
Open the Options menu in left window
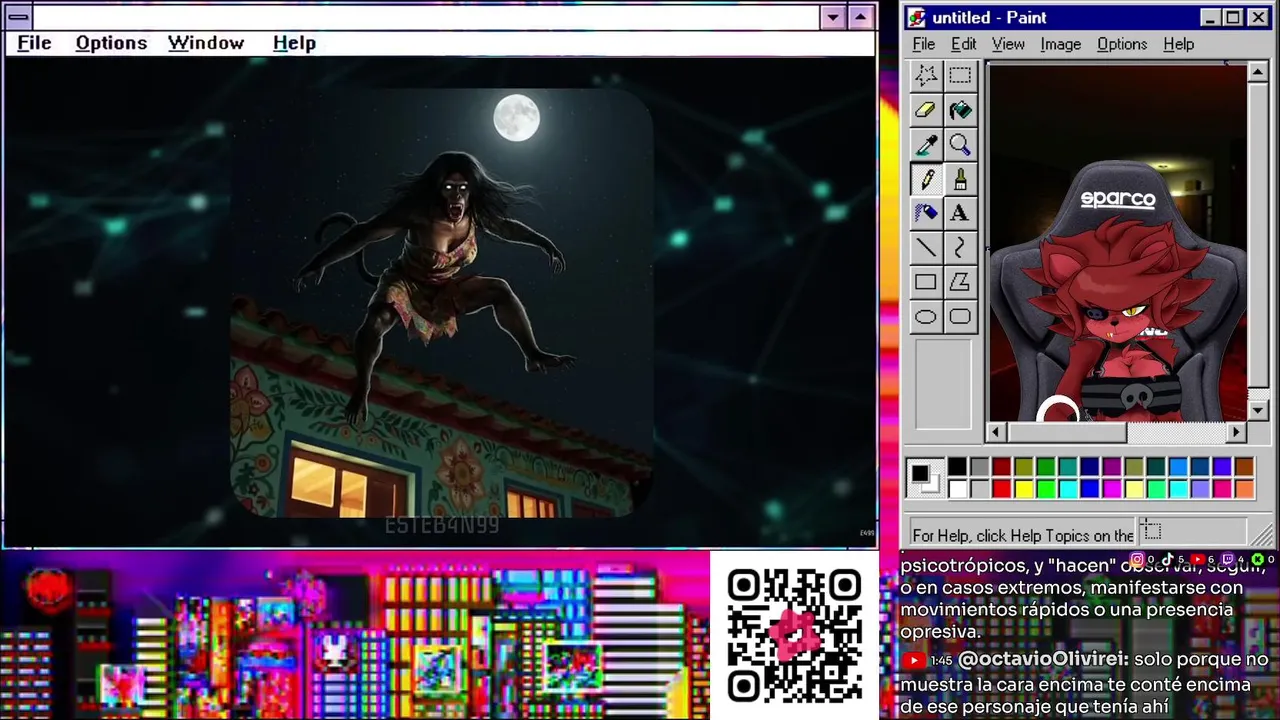pyautogui.click(x=111, y=43)
